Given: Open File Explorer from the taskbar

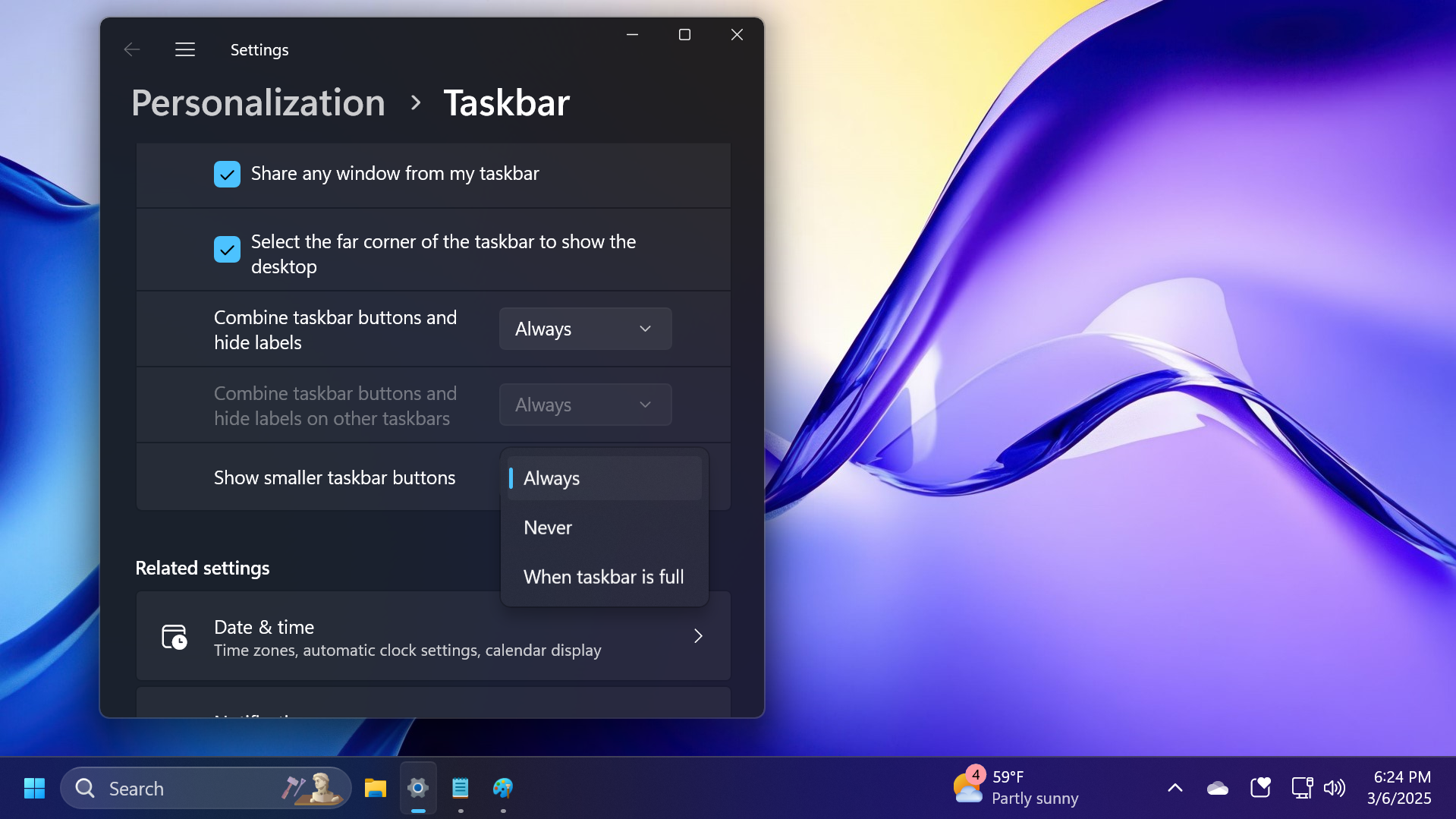Looking at the screenshot, I should [375, 788].
